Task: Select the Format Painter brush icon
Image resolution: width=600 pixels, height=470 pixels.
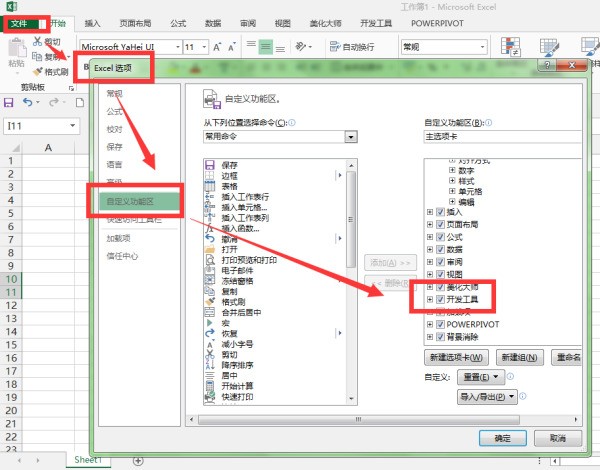Action: 38,72
